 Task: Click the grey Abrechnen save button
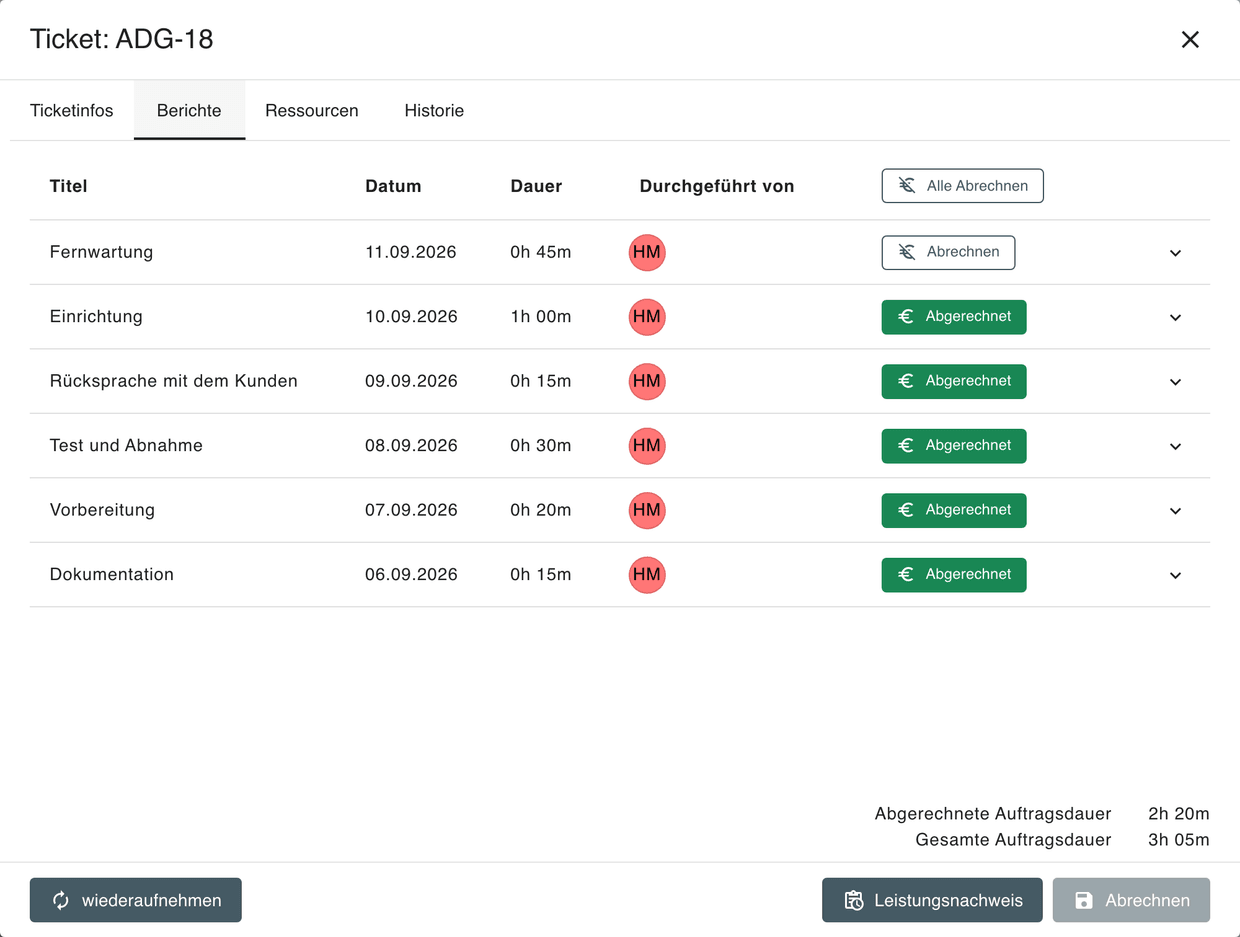[x=1131, y=900]
